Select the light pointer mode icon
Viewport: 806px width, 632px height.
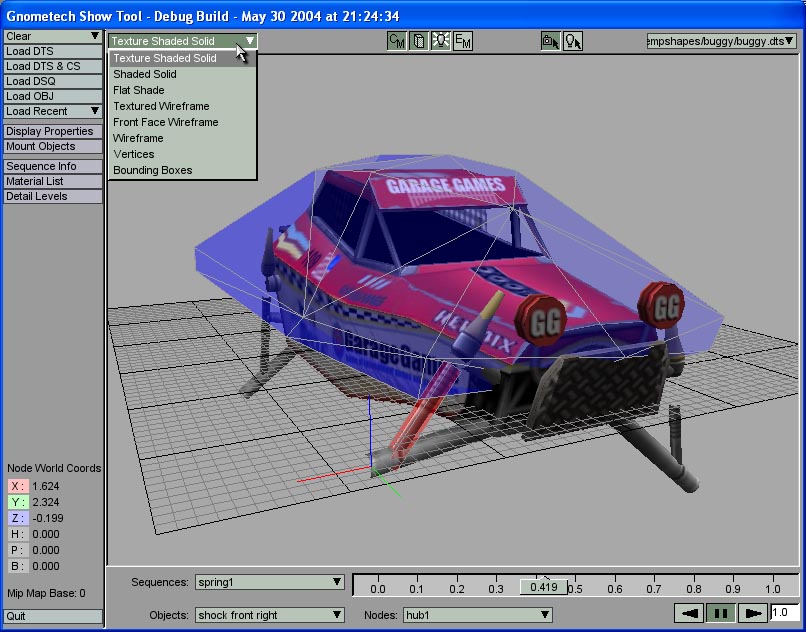point(573,41)
